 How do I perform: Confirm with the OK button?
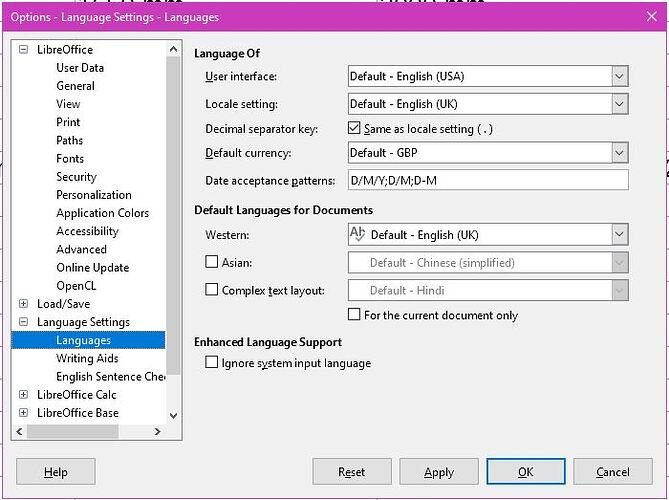point(526,472)
